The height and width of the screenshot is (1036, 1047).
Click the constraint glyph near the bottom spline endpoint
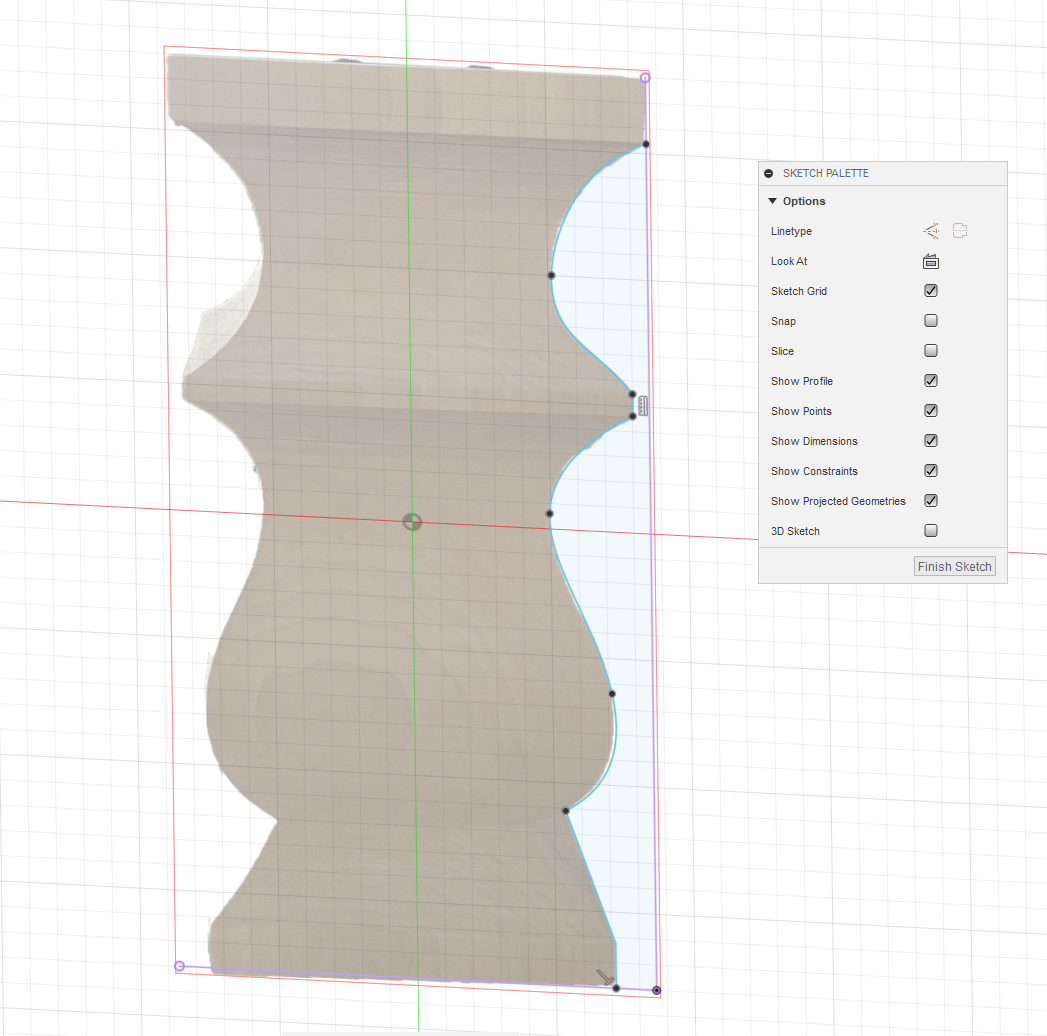[x=604, y=977]
